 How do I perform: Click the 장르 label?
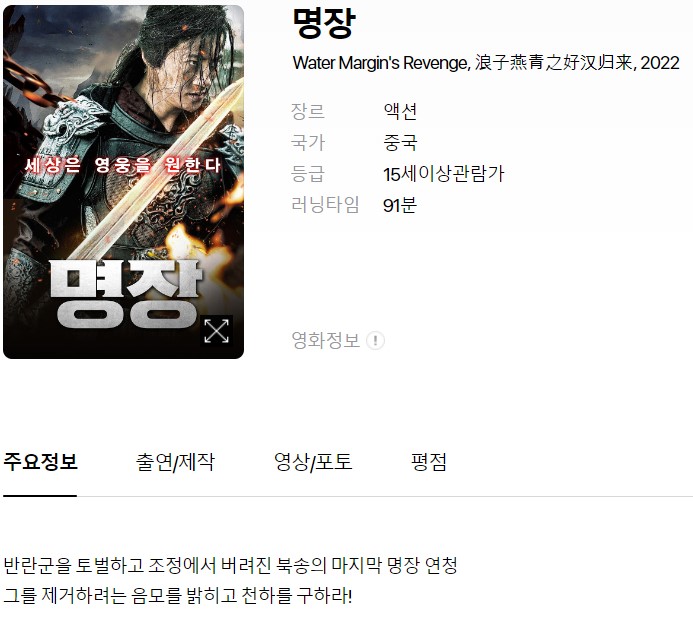tap(308, 111)
